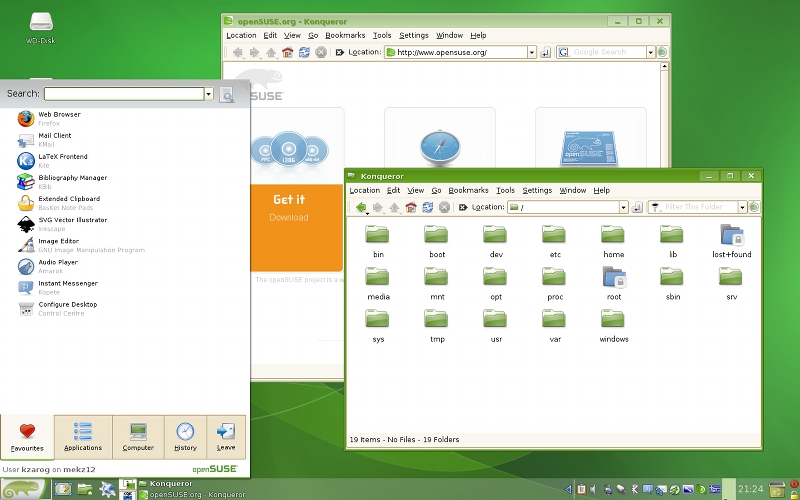The image size is (800, 500).
Task: Click the Stop icon in file manager Konqueror
Action: point(444,207)
